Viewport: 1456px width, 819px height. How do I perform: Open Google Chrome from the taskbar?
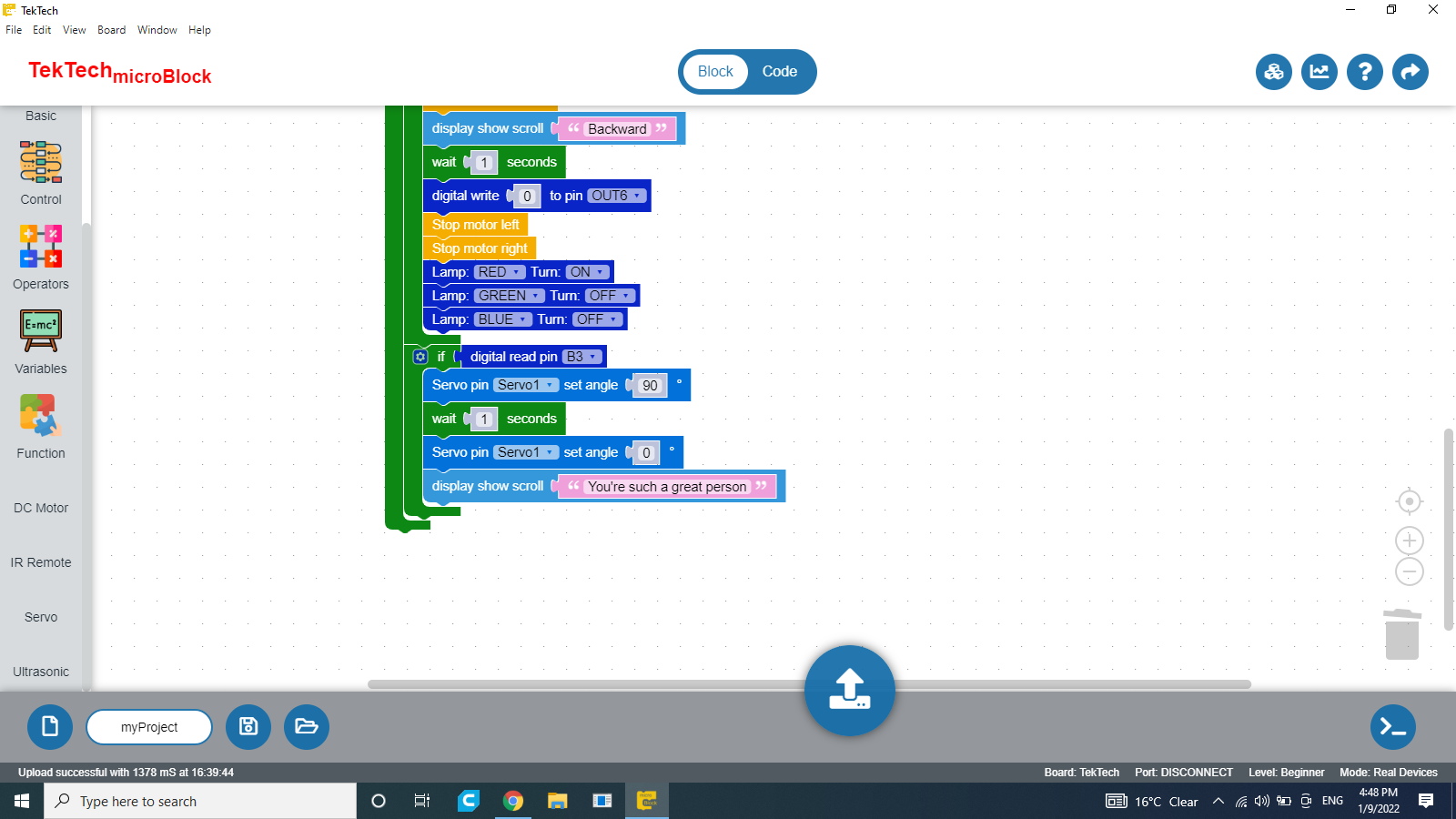point(513,801)
